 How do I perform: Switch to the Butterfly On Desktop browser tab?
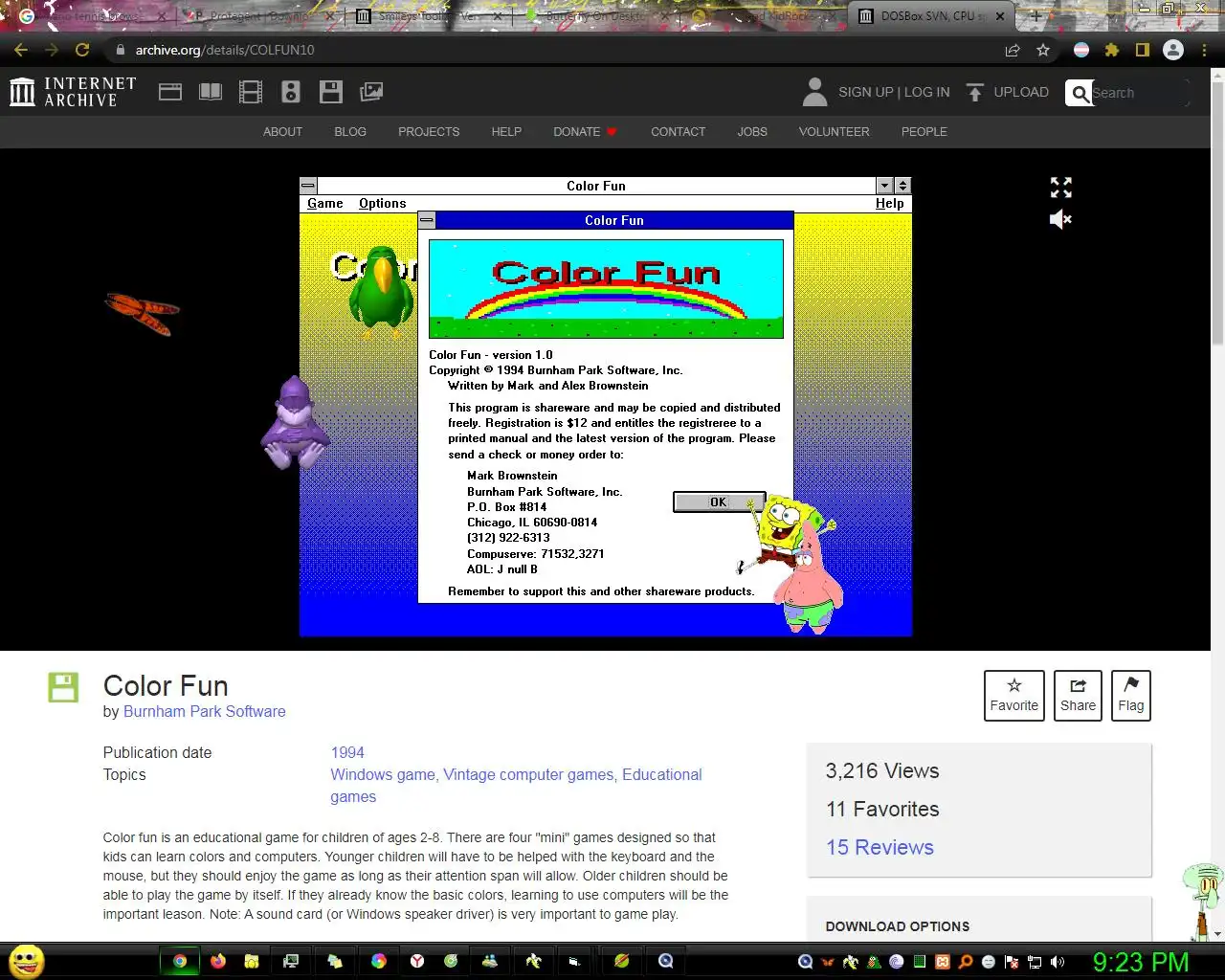click(595, 16)
